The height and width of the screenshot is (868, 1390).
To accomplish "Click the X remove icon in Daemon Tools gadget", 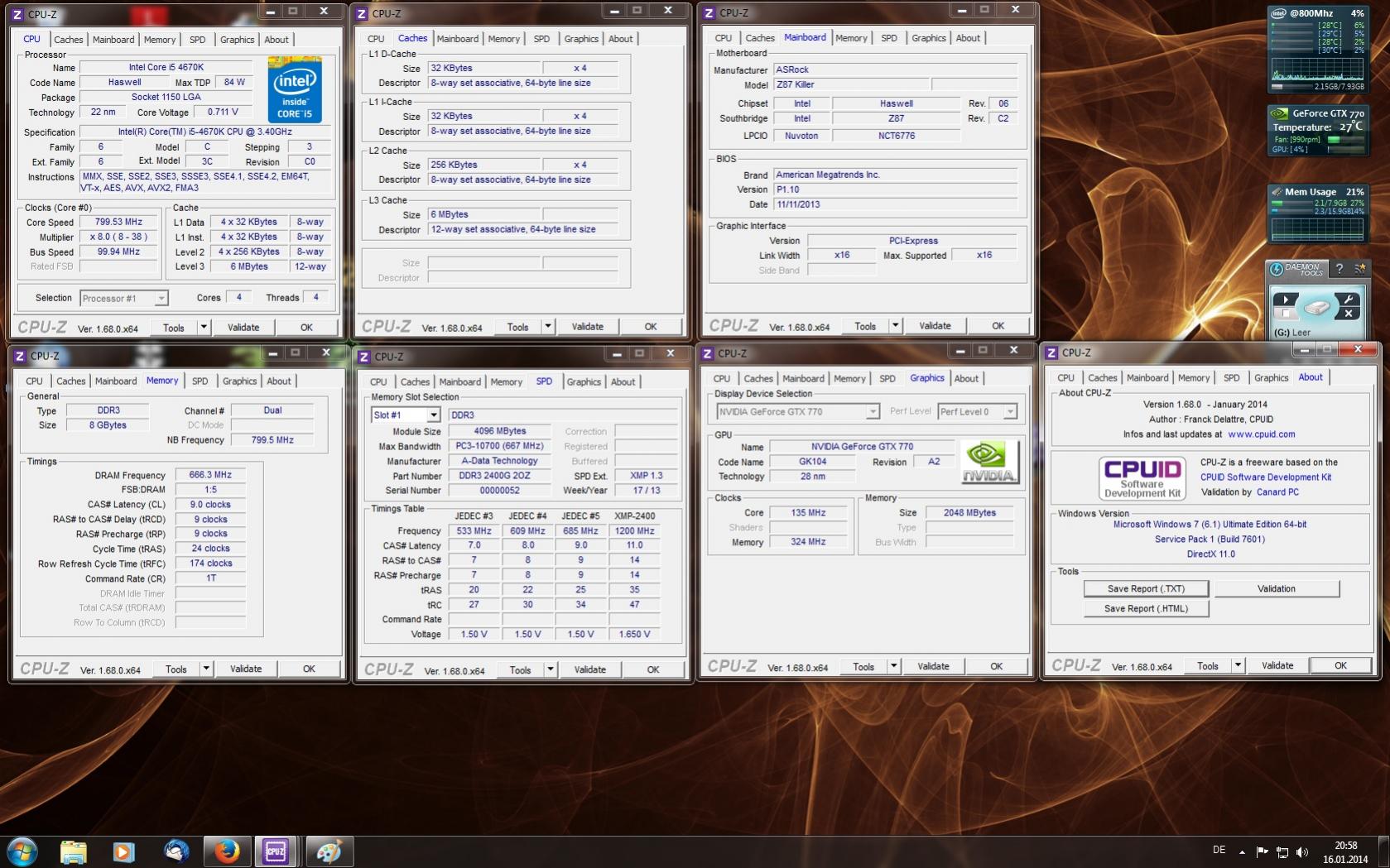I will point(1348,314).
